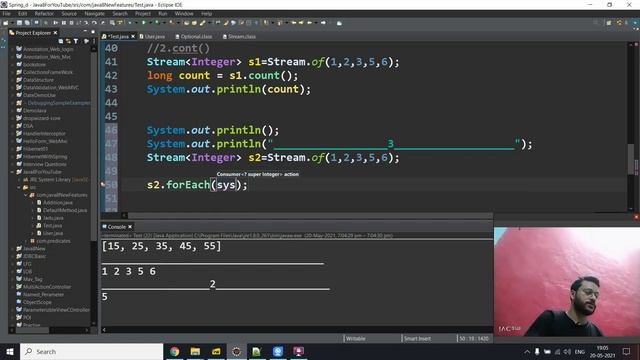Click the green Run toolbar button
Screen dimensions: 640x360
[x=144, y=23]
